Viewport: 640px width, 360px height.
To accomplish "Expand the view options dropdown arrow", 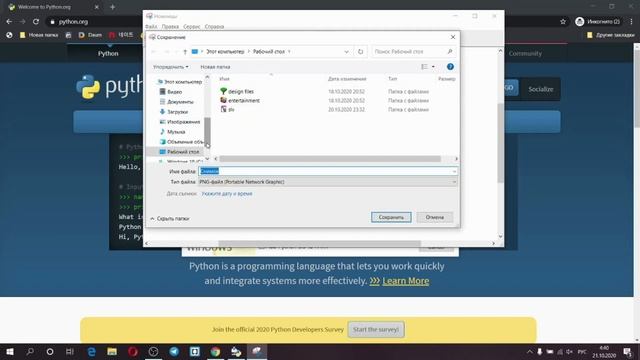I will pyautogui.click(x=433, y=67).
